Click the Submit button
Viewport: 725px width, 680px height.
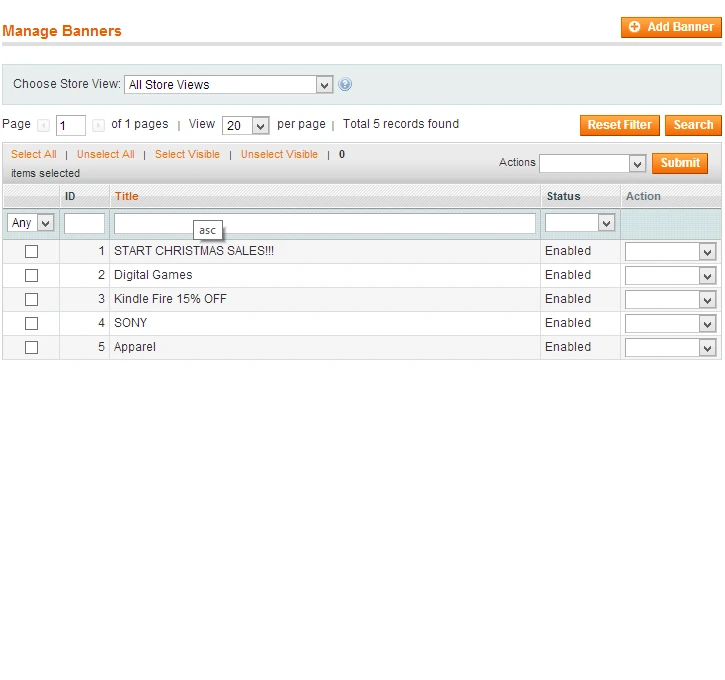tap(680, 163)
